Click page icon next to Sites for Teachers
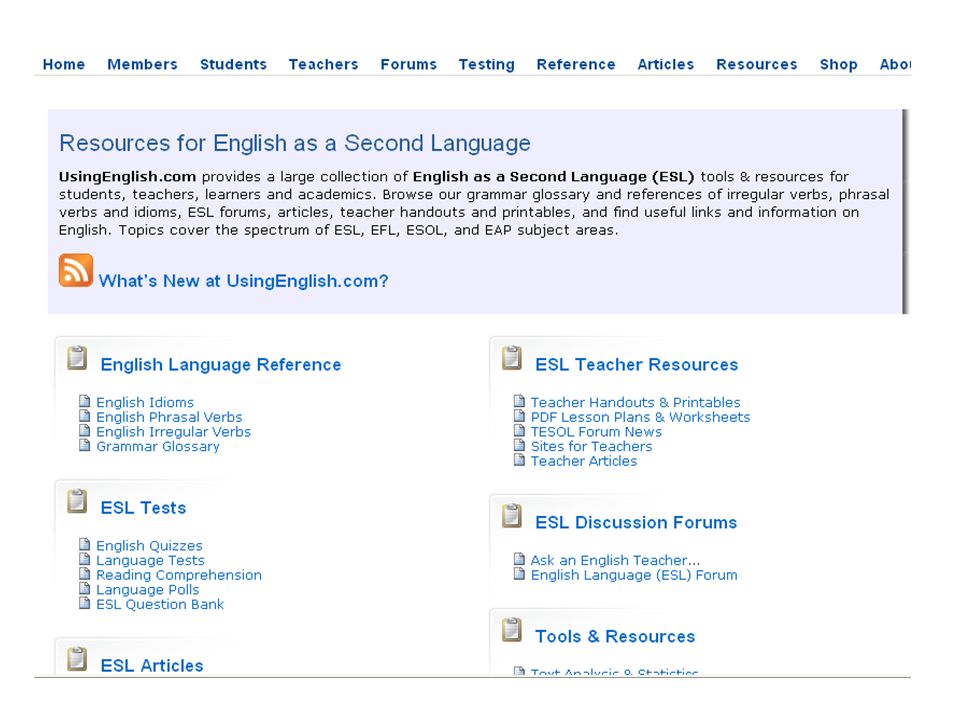Viewport: 960px width, 720px height. tap(519, 445)
